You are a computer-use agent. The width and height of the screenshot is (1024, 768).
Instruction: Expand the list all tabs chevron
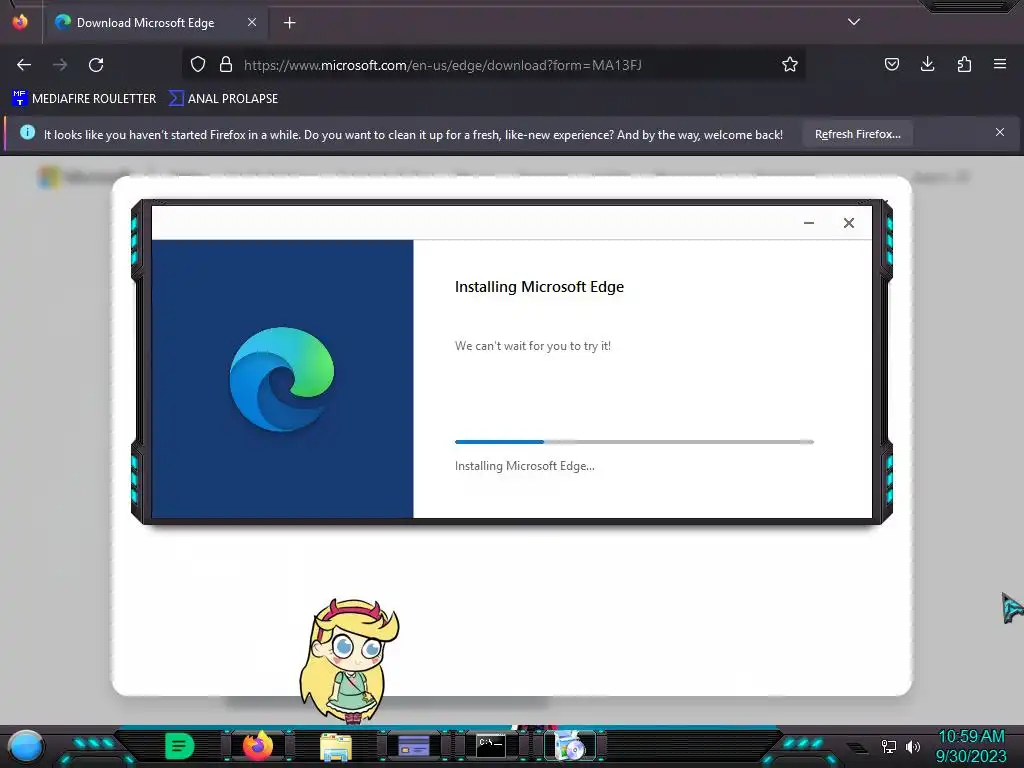854,22
